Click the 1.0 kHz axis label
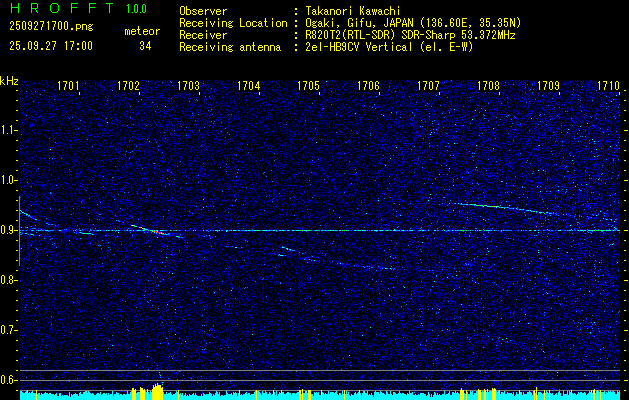Viewport: 629px width, 400px height. pyautogui.click(x=8, y=180)
